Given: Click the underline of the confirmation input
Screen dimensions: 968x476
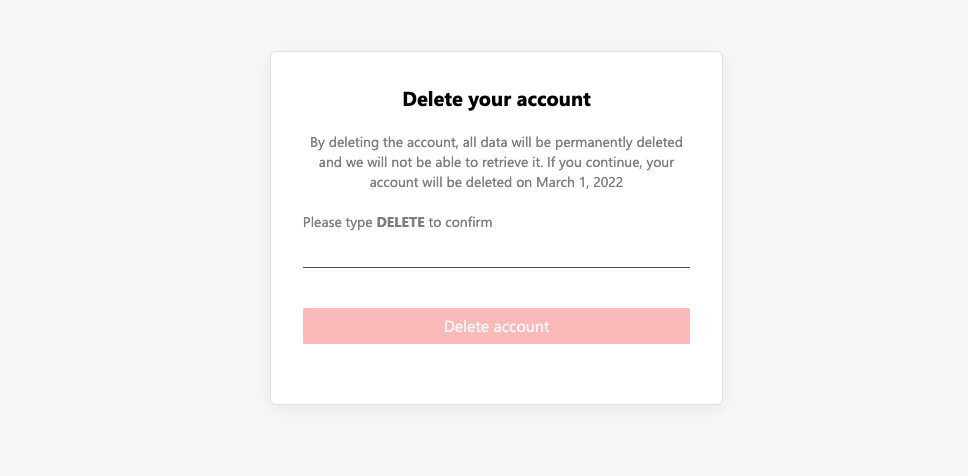Looking at the screenshot, I should 496,267.
